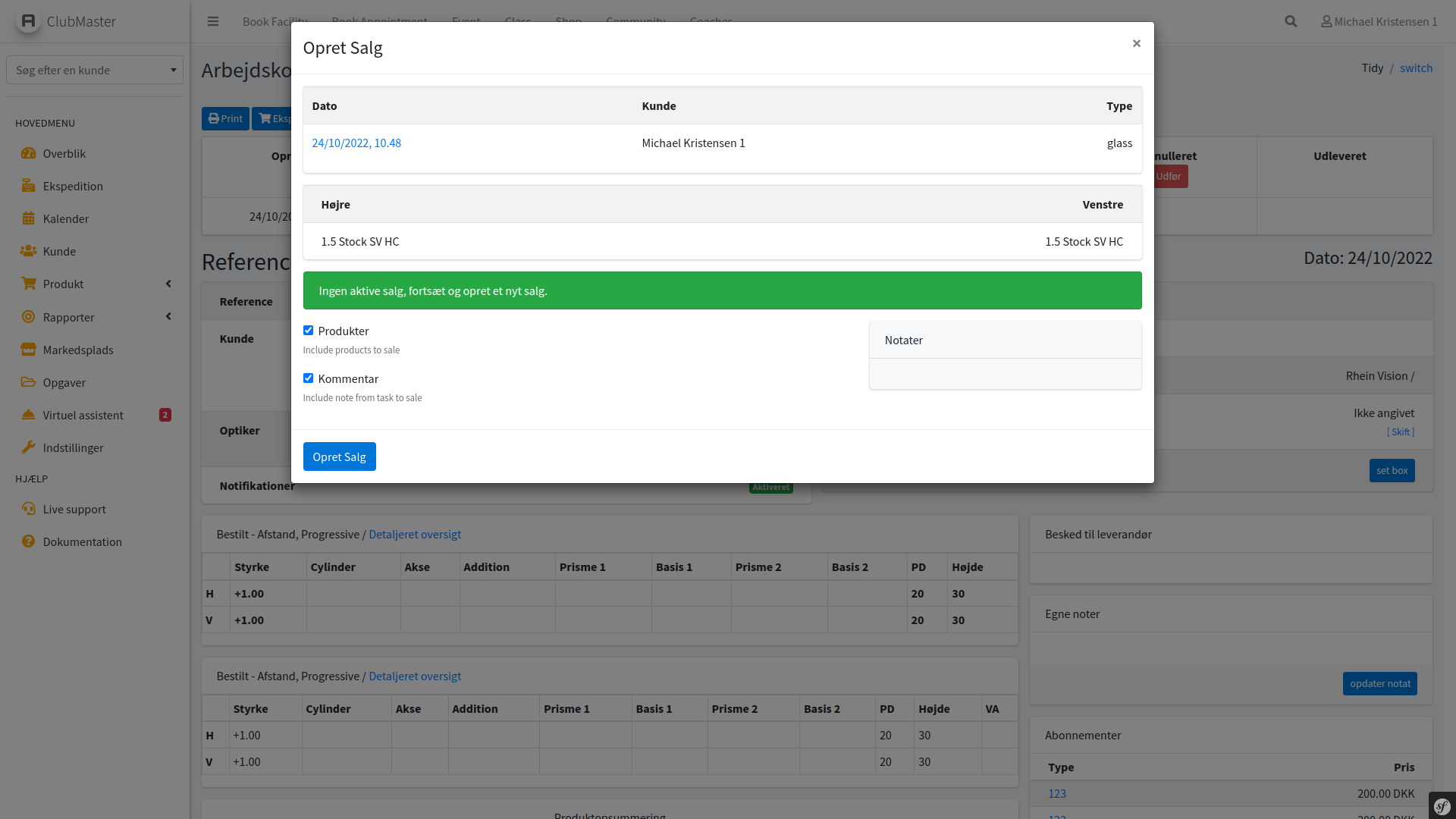Image resolution: width=1456 pixels, height=819 pixels.
Task: Close the Opret Salg dialog
Action: [1136, 43]
